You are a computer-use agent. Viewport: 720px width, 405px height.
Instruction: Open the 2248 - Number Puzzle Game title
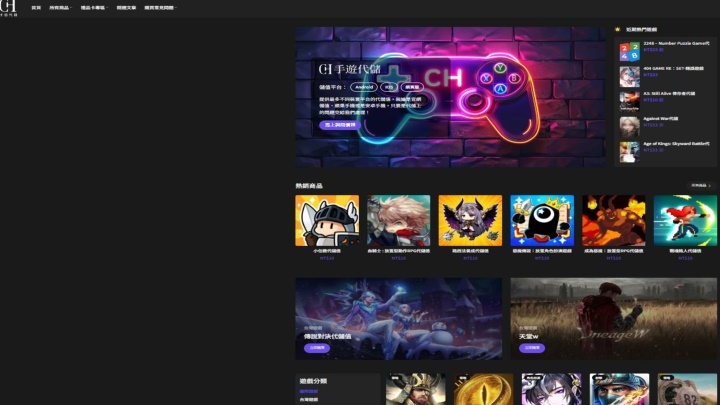pyautogui.click(x=676, y=43)
